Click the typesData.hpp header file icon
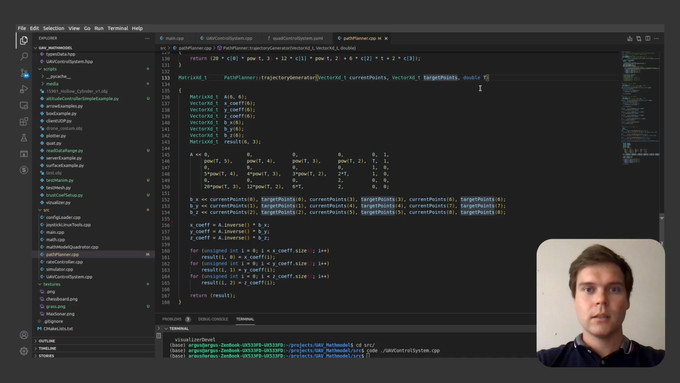The width and height of the screenshot is (680, 383). [x=42, y=54]
